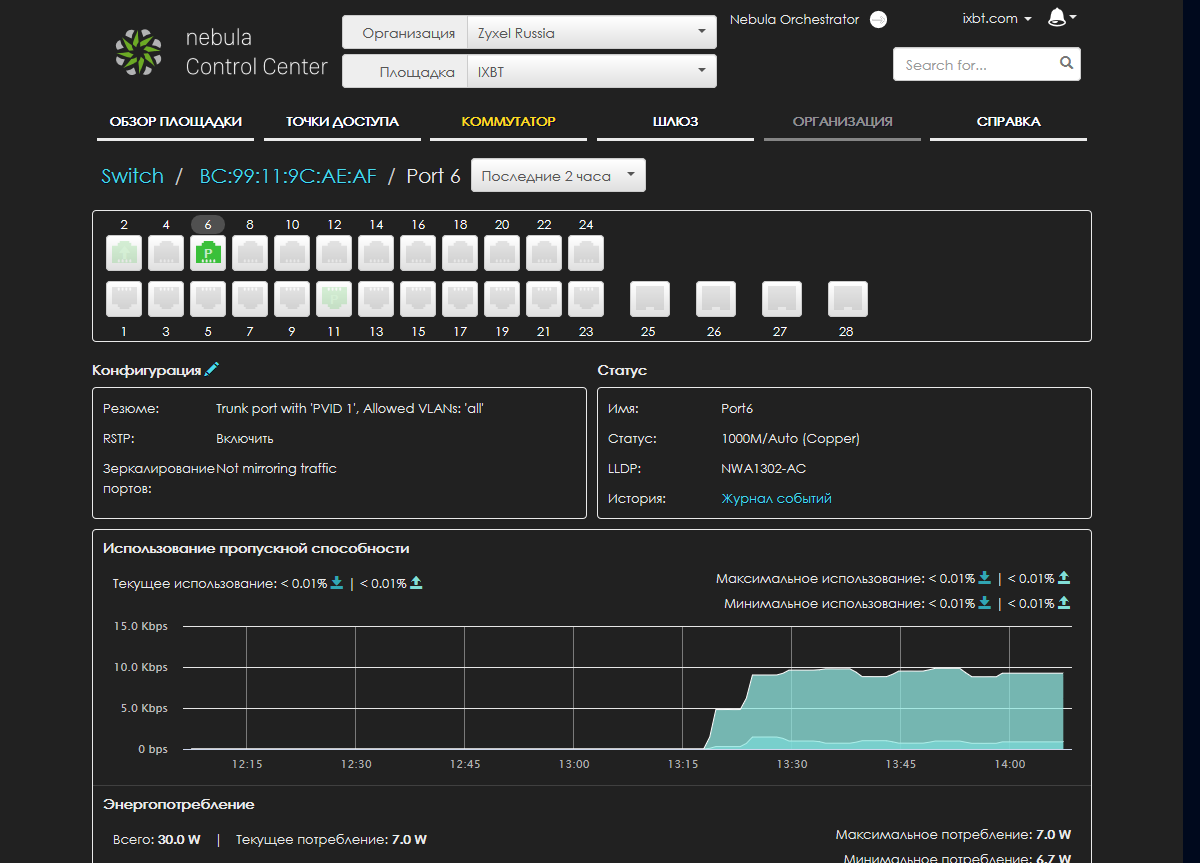
Task: Edit configuration via pencil icon
Action: [211, 370]
